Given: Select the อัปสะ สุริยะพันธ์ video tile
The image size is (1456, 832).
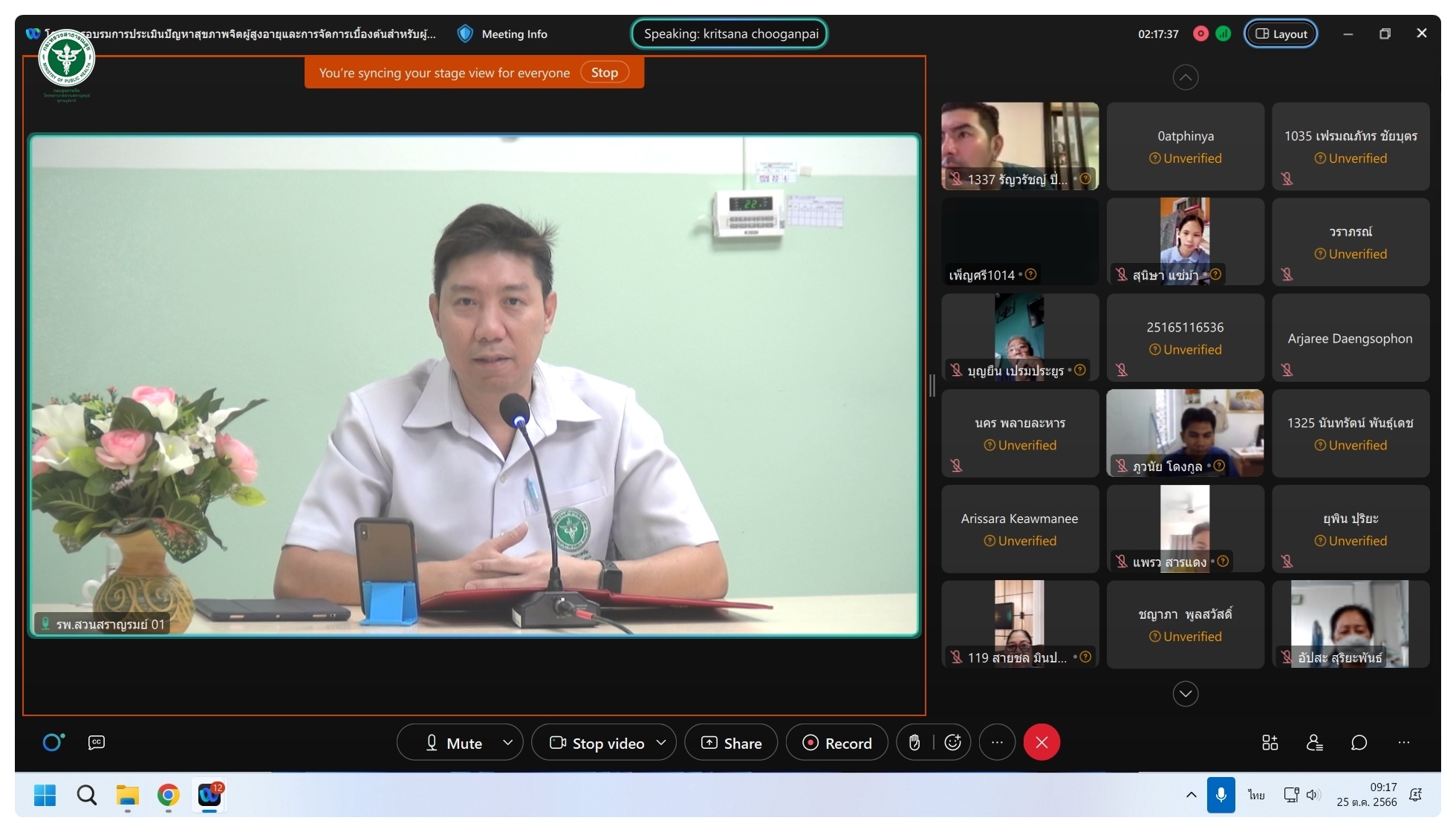Looking at the screenshot, I should pos(1351,624).
